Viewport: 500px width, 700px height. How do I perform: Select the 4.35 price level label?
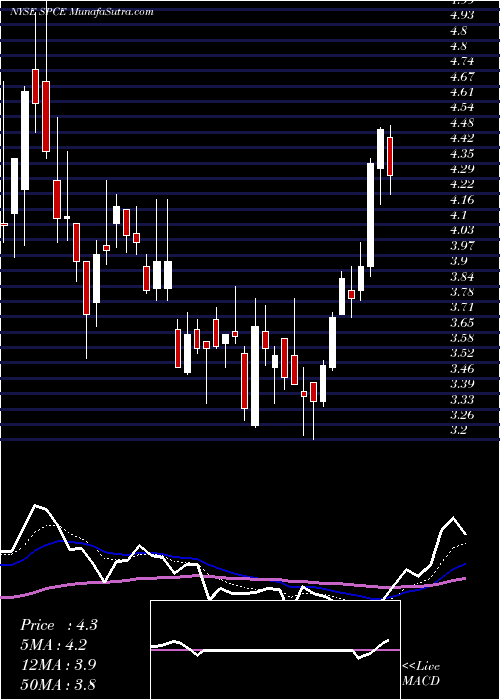pyautogui.click(x=462, y=154)
